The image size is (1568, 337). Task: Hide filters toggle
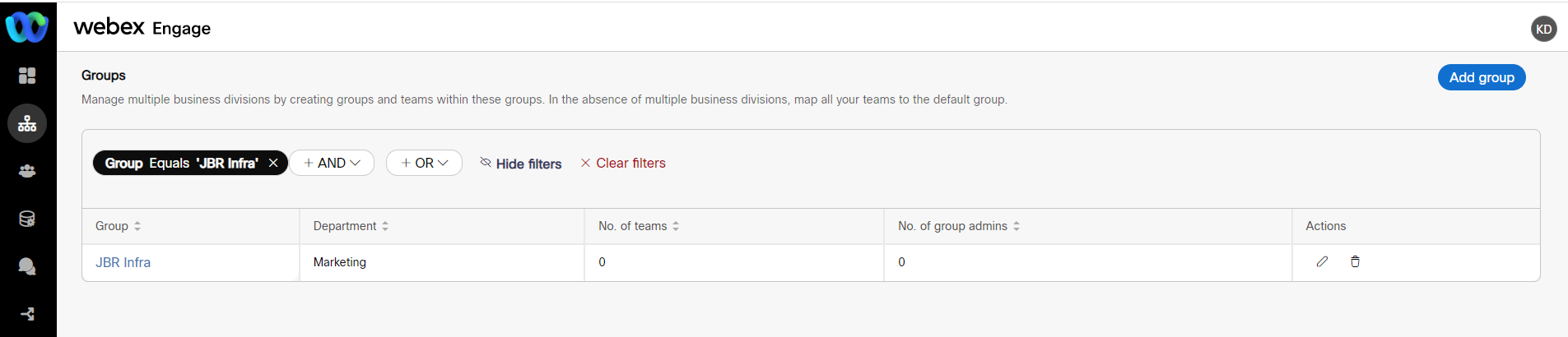click(x=520, y=164)
